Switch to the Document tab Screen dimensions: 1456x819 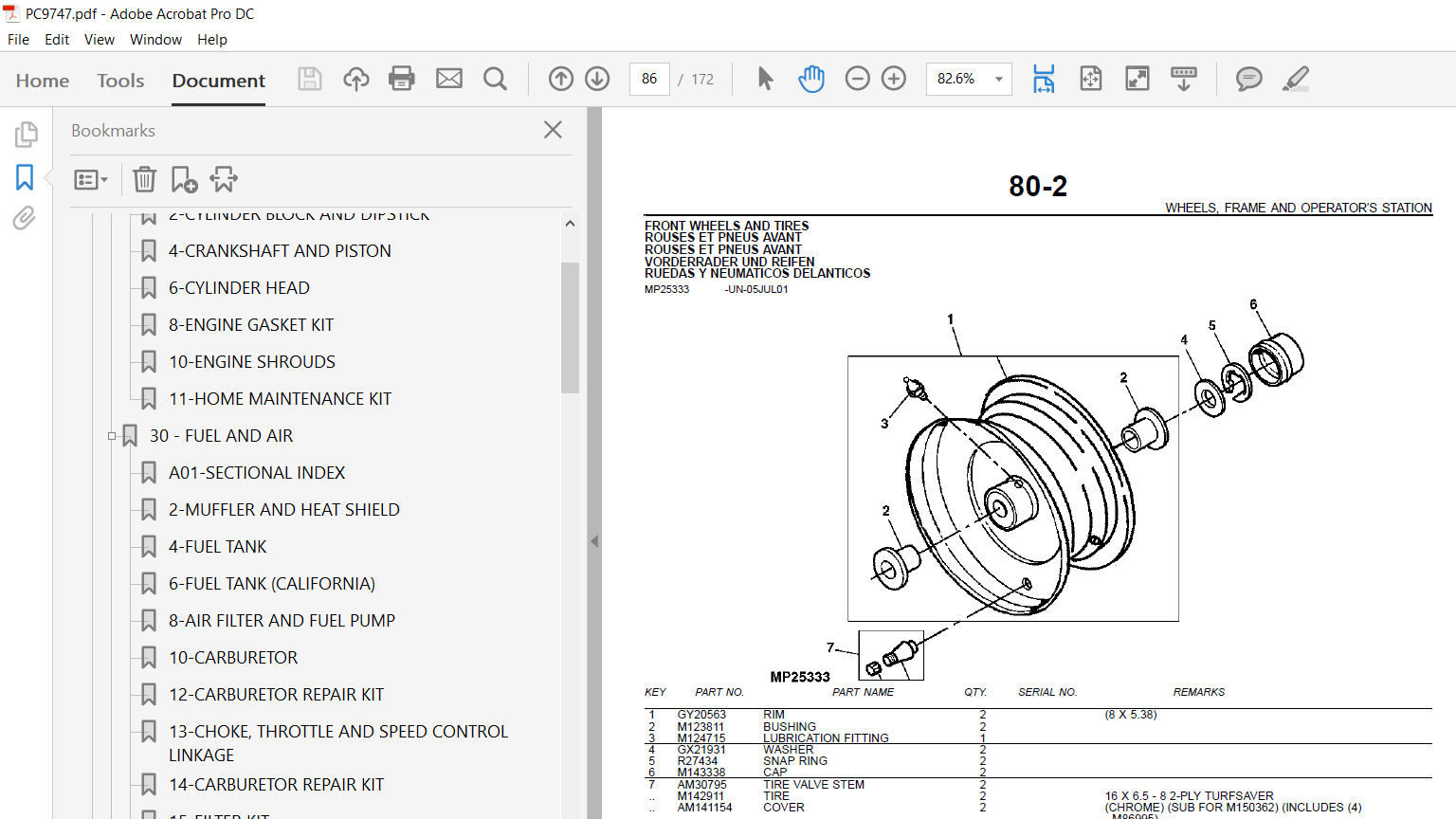(x=219, y=81)
